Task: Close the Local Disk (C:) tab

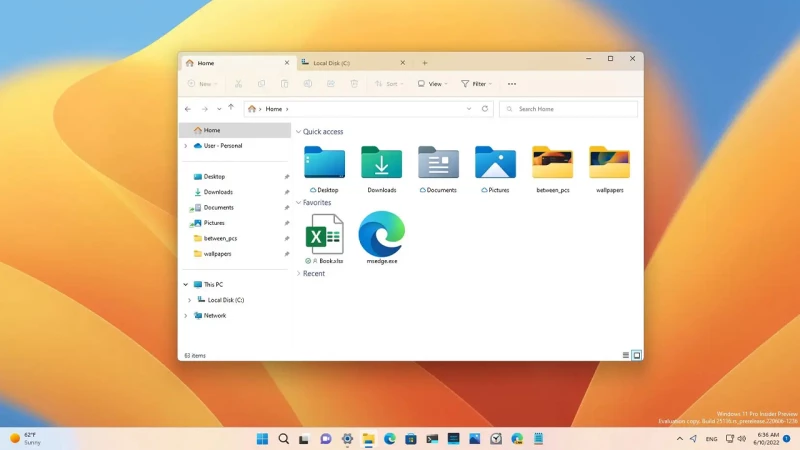Action: pyautogui.click(x=403, y=63)
